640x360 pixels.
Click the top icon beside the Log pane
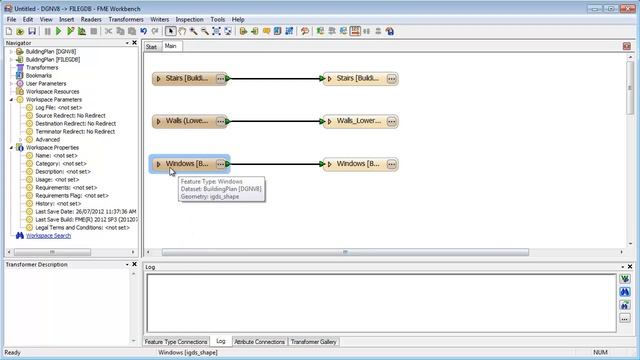(x=625, y=279)
